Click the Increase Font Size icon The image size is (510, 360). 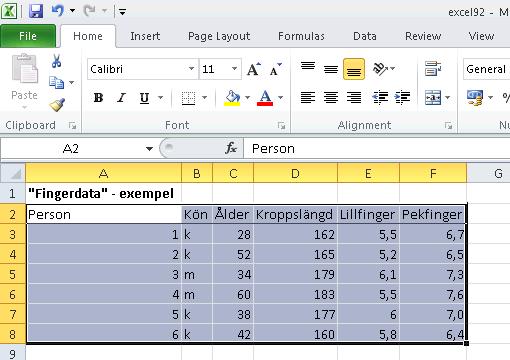point(254,69)
